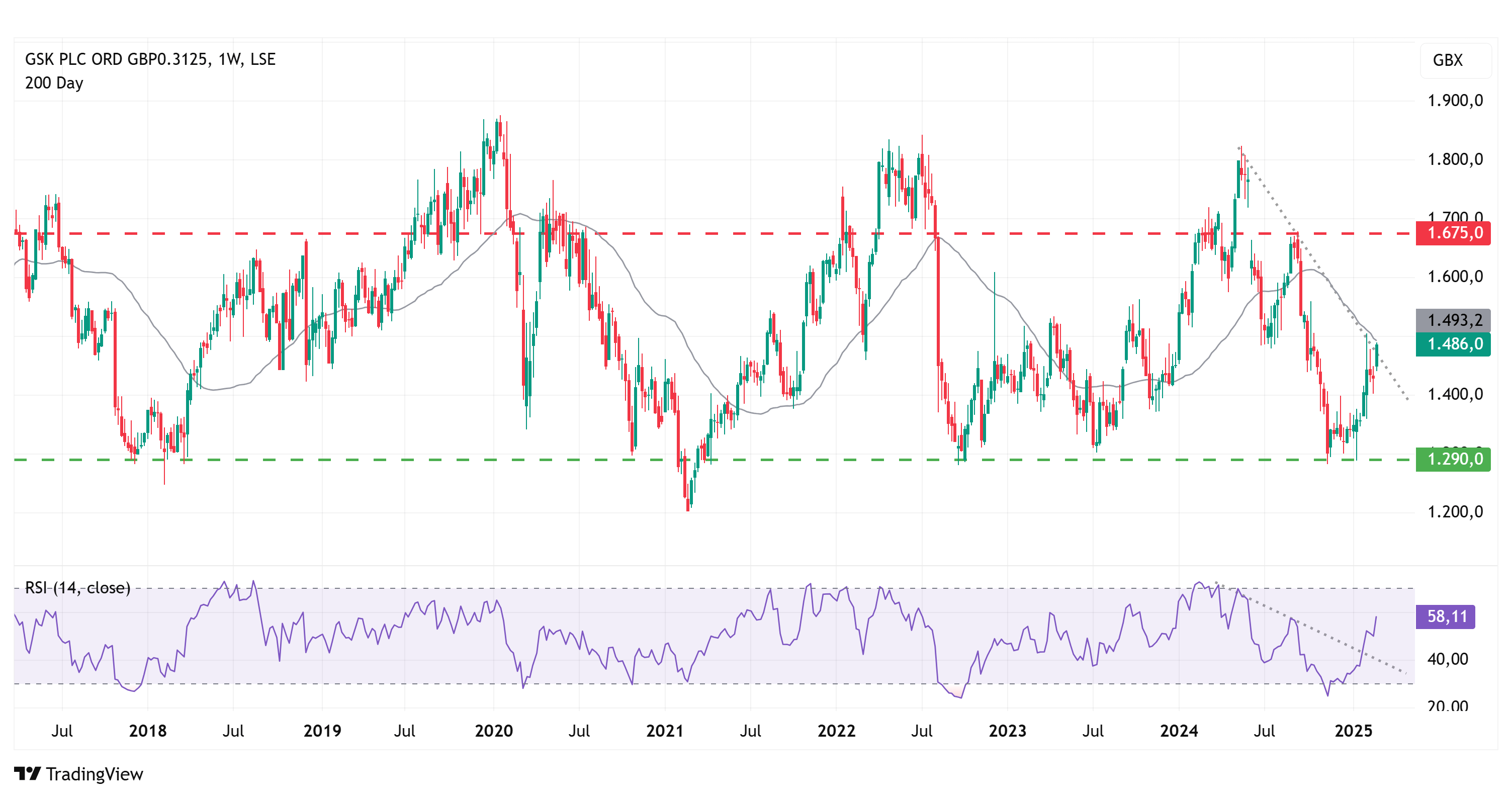1512x798 pixels.
Task: Open the TradingView logo link
Action: tap(78, 774)
